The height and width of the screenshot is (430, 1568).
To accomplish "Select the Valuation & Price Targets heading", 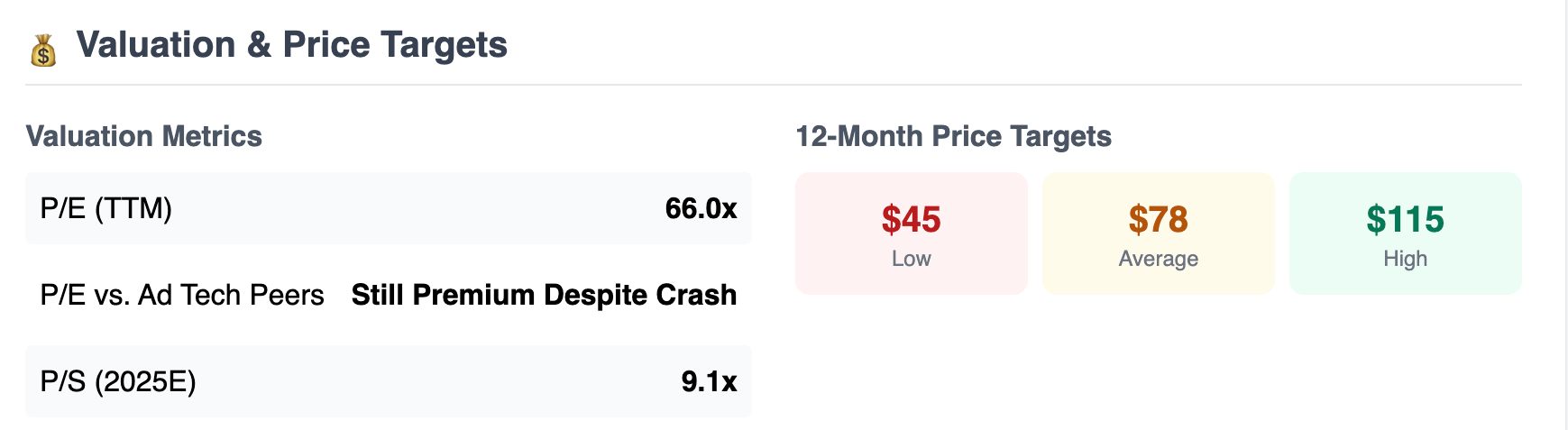I will (291, 45).
